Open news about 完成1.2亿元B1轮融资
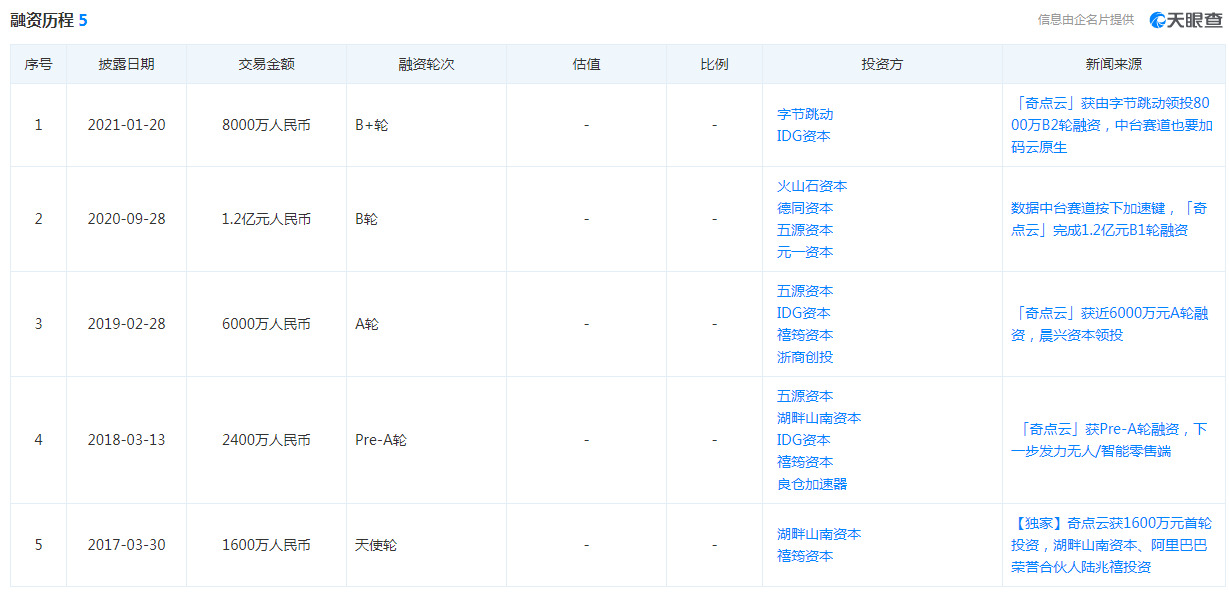 click(1109, 219)
